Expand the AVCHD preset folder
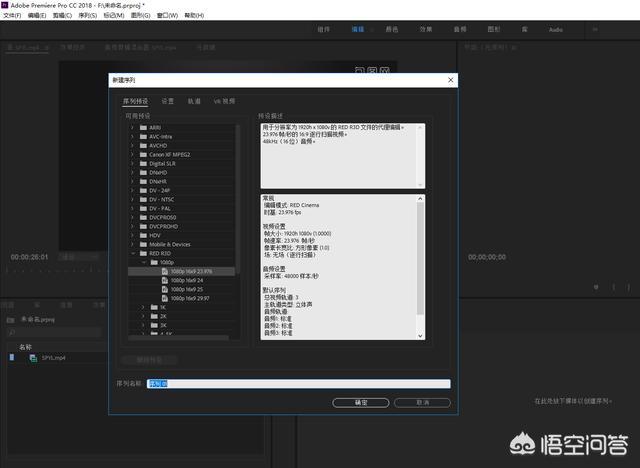The width and height of the screenshot is (640, 468). (x=132, y=146)
